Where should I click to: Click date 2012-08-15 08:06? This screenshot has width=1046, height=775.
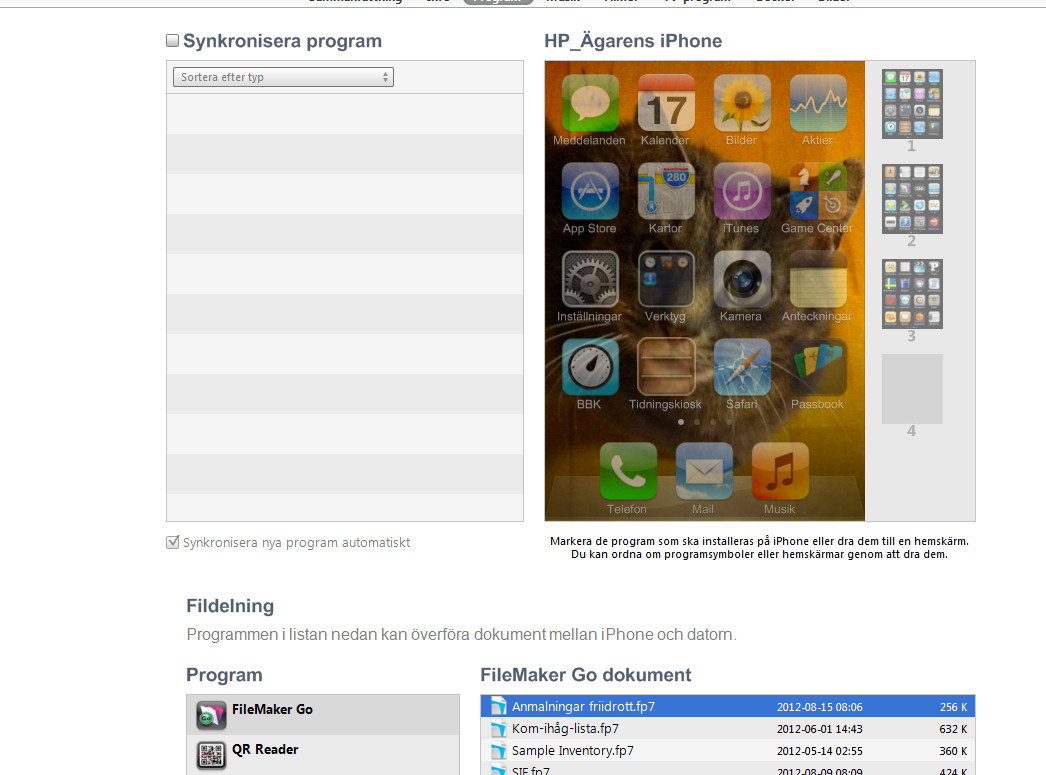pos(819,707)
